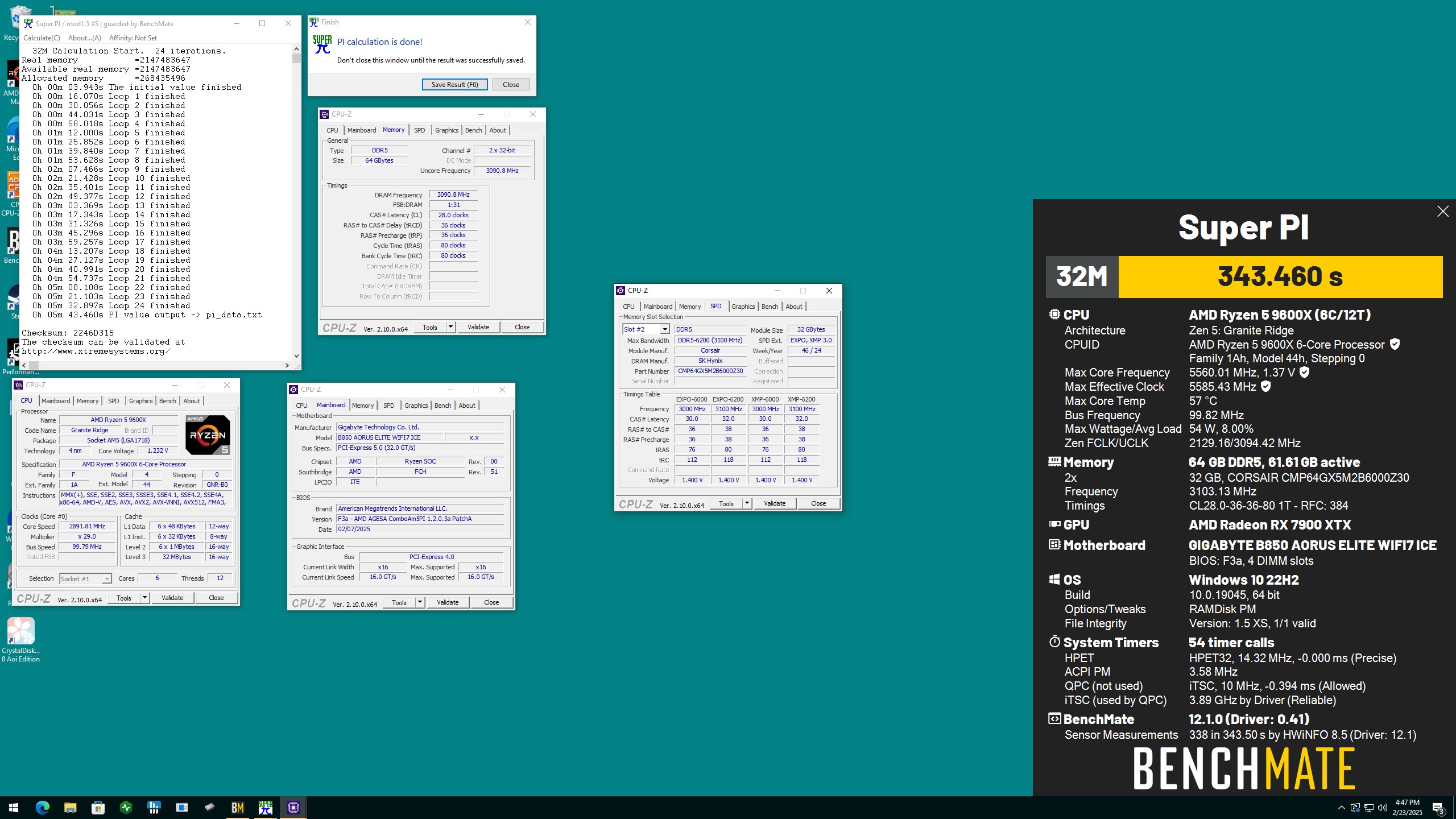Viewport: 1456px width, 819px height.
Task: Open the blue window taskbar app
Action: 181,807
